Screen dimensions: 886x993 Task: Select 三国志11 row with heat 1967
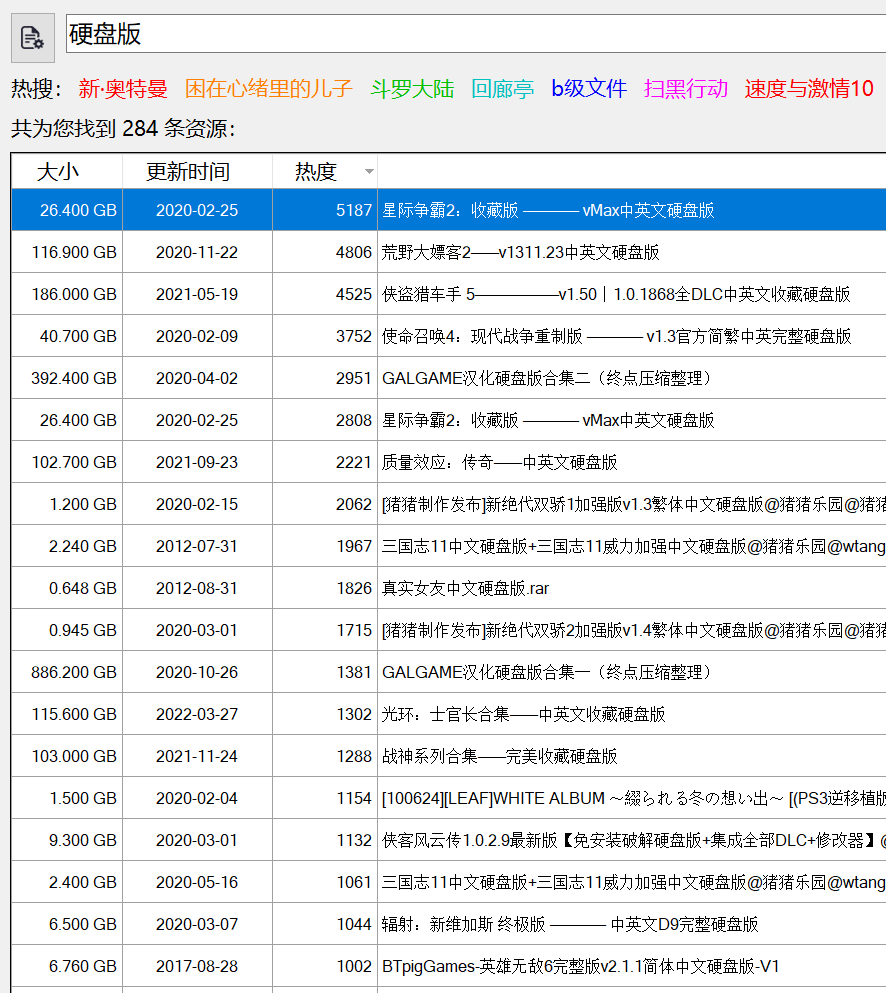click(448, 546)
